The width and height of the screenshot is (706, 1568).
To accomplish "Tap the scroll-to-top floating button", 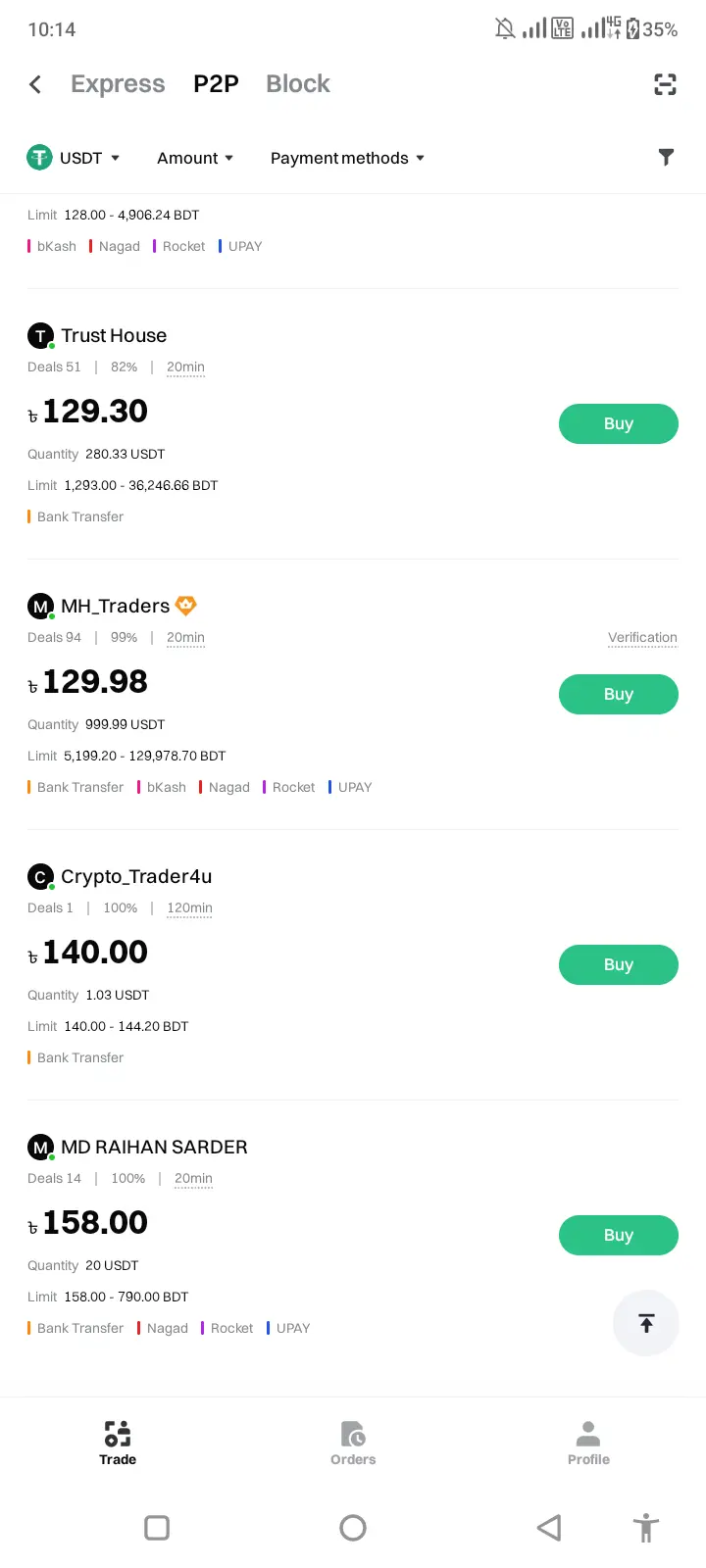I will [x=646, y=1323].
